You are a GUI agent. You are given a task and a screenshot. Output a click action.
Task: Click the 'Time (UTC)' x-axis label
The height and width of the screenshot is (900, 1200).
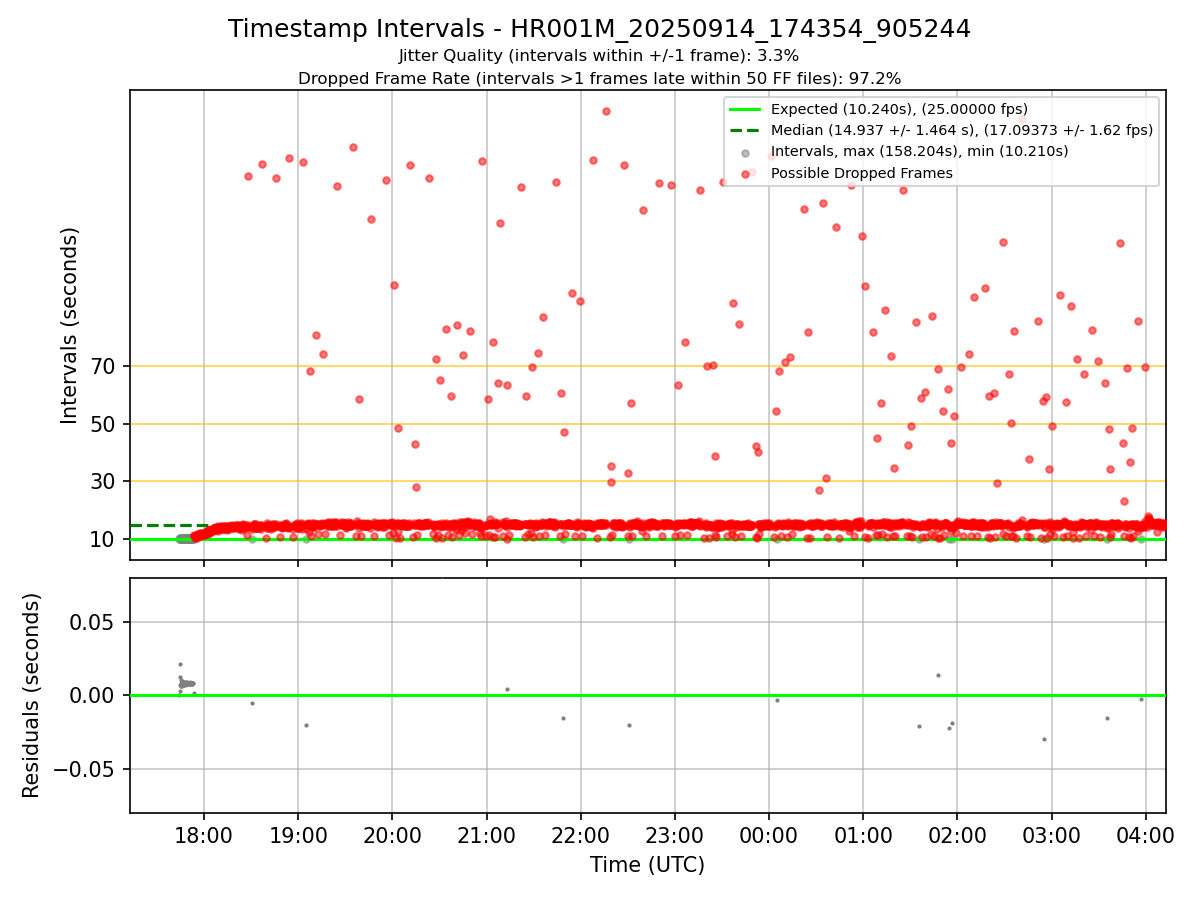[647, 865]
